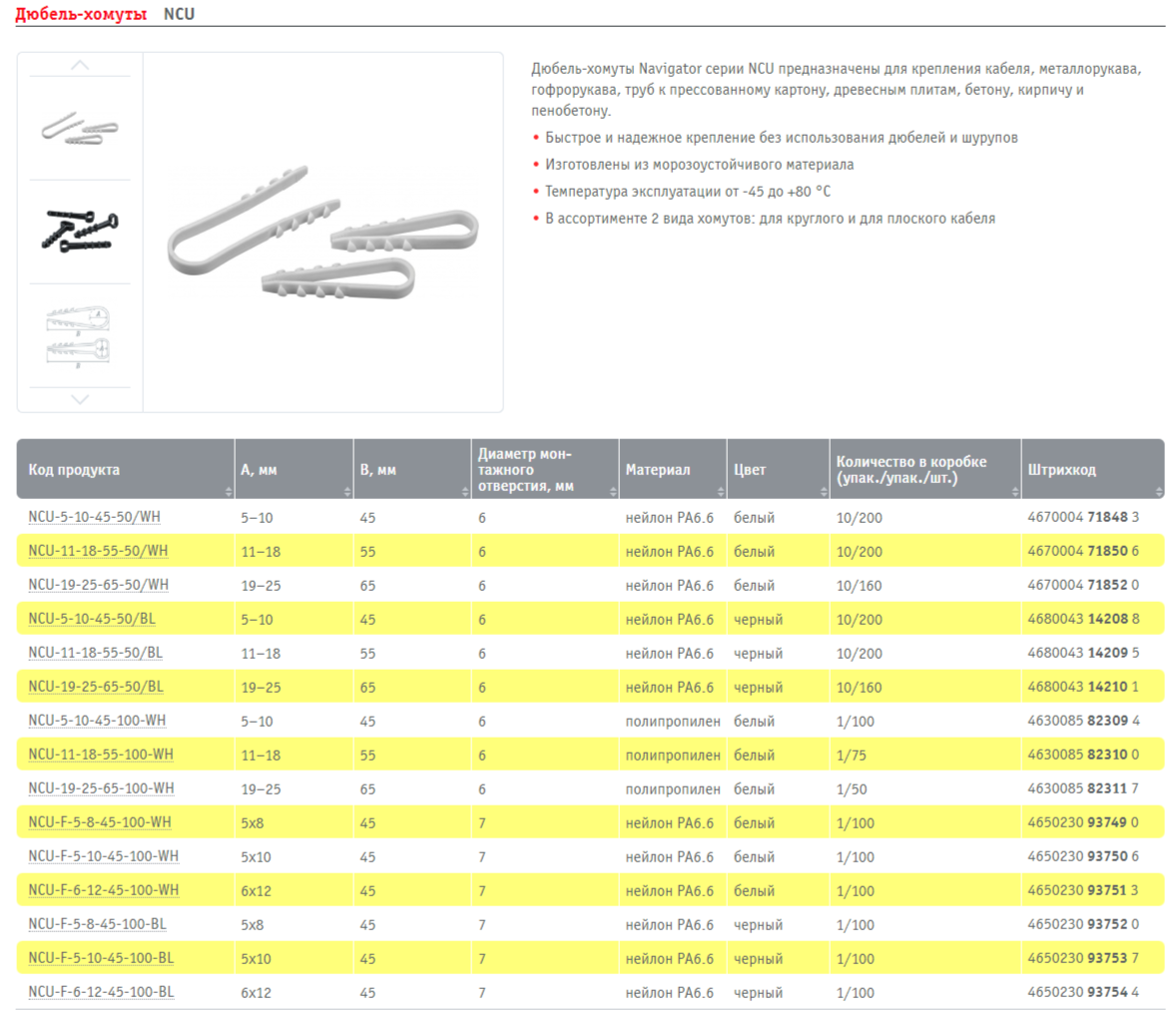Open product NCU-F-5-8-45-100-BL

98,924
